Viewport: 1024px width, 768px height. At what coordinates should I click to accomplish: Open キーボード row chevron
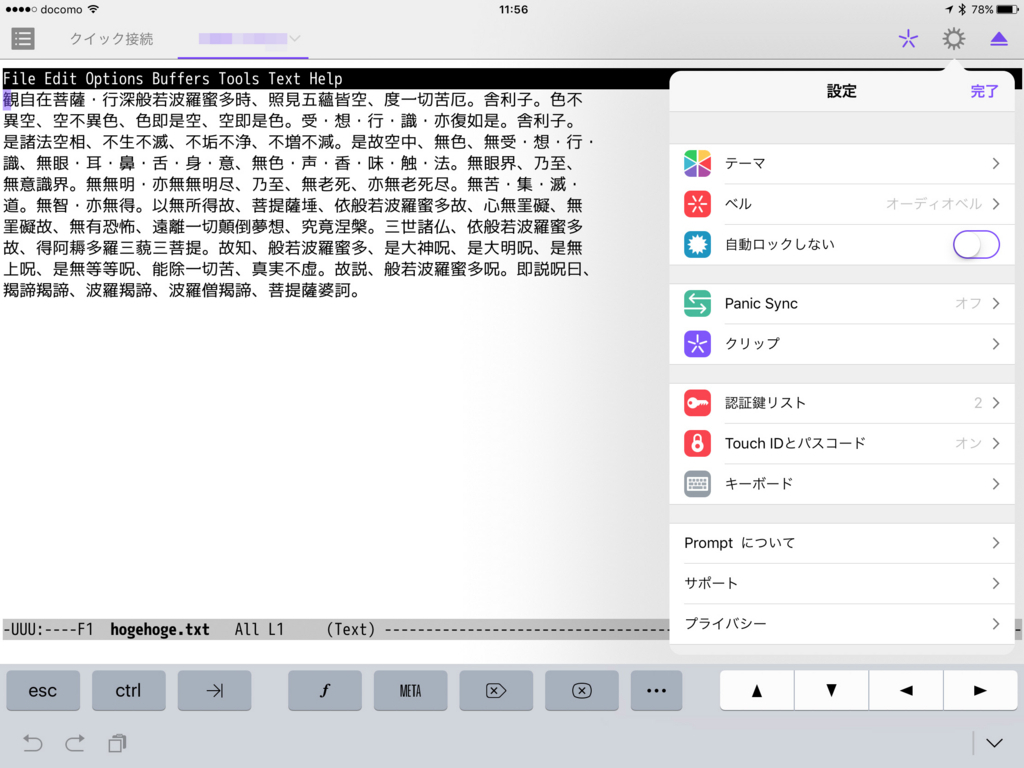pos(995,484)
